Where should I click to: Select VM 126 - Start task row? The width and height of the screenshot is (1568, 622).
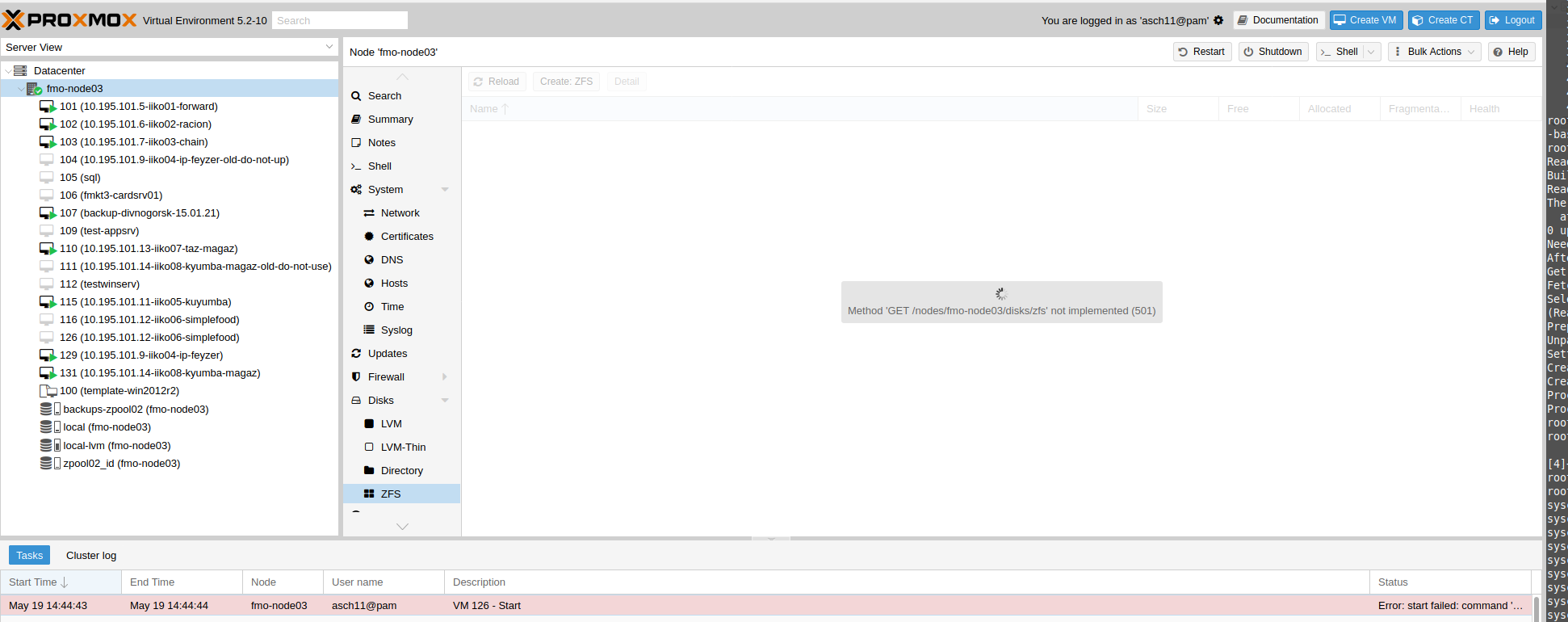click(765, 606)
